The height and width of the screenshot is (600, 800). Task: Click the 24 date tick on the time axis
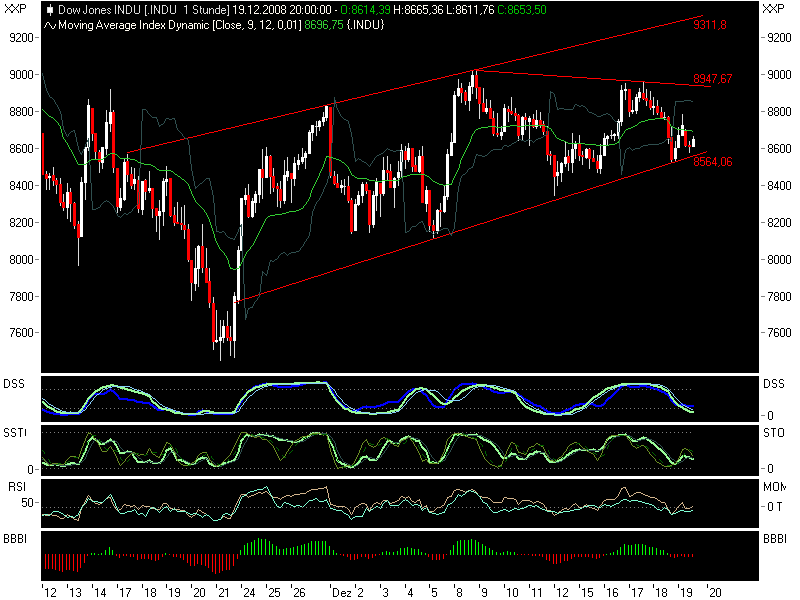click(247, 591)
